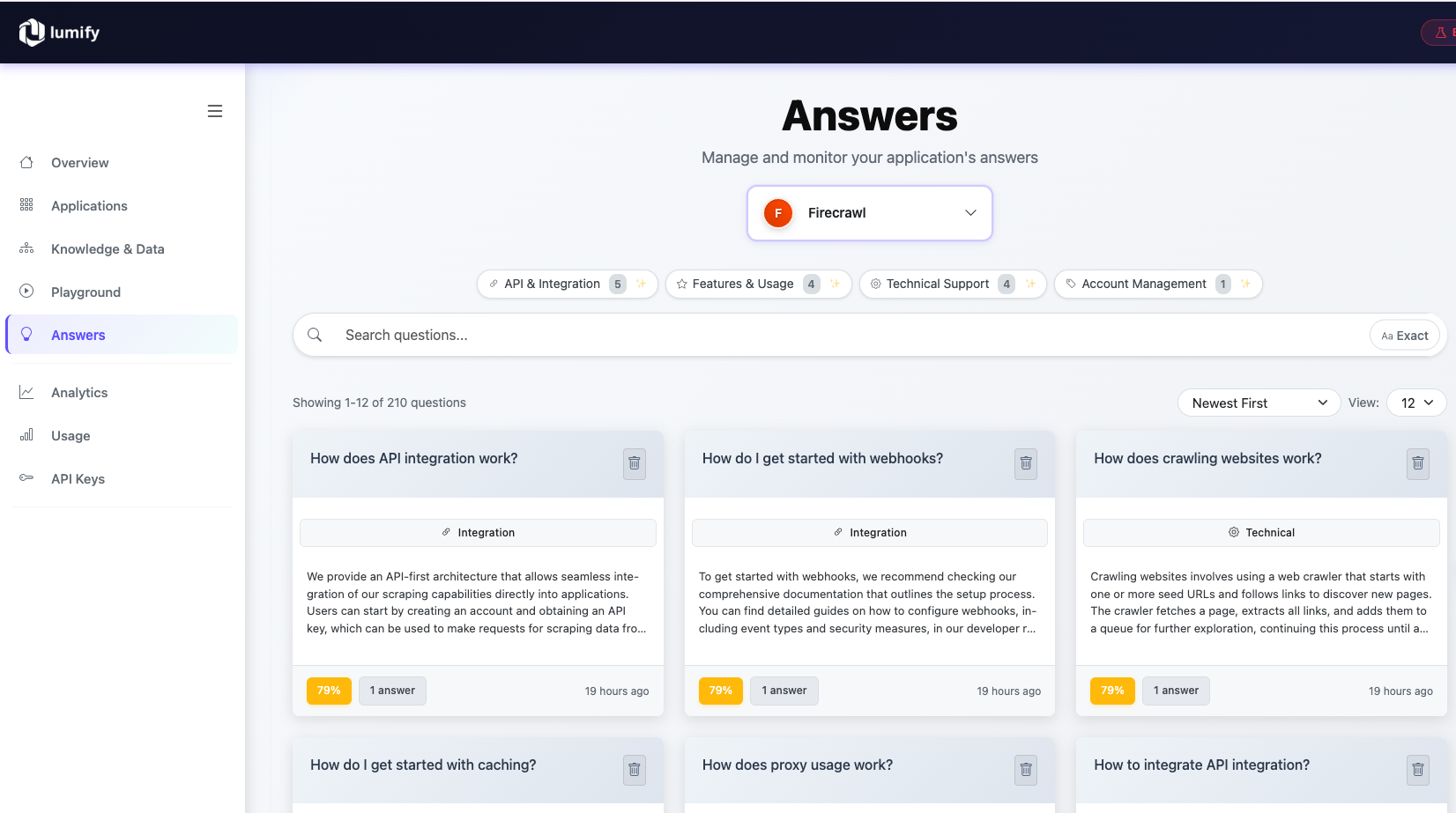Select Answers in the sidebar menu
This screenshot has width=1456, height=813.
[x=78, y=335]
